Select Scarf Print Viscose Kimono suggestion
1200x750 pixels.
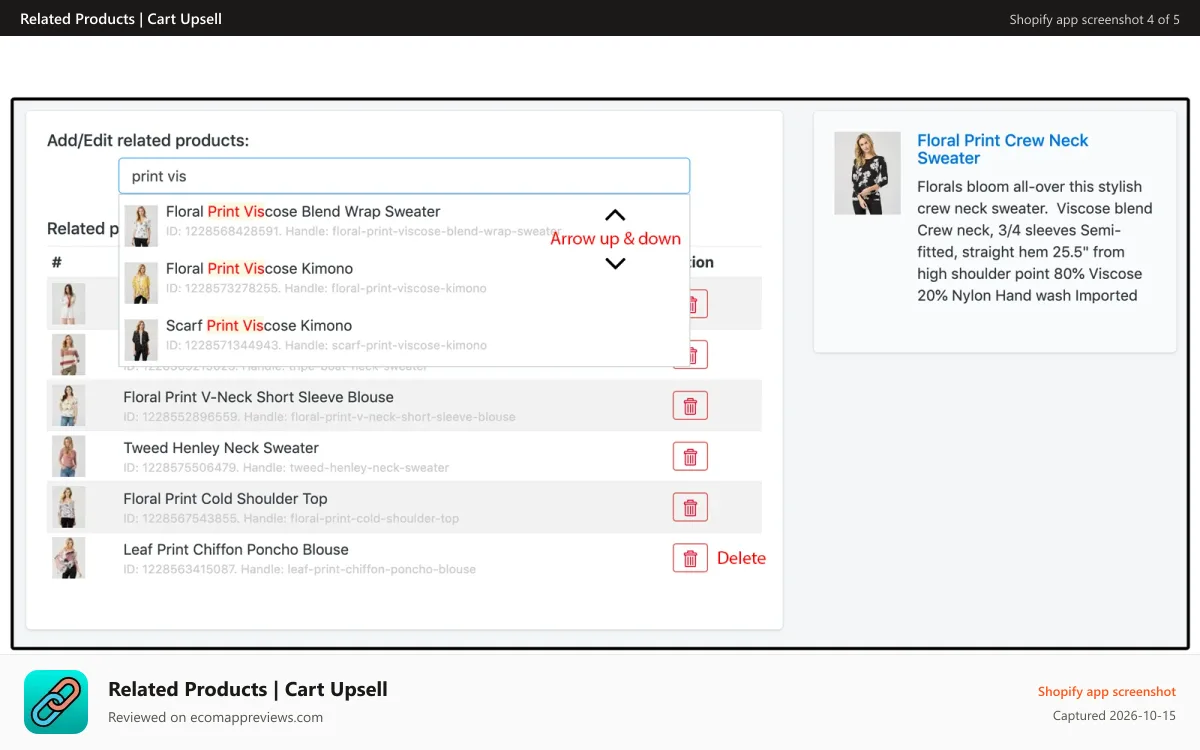point(404,338)
